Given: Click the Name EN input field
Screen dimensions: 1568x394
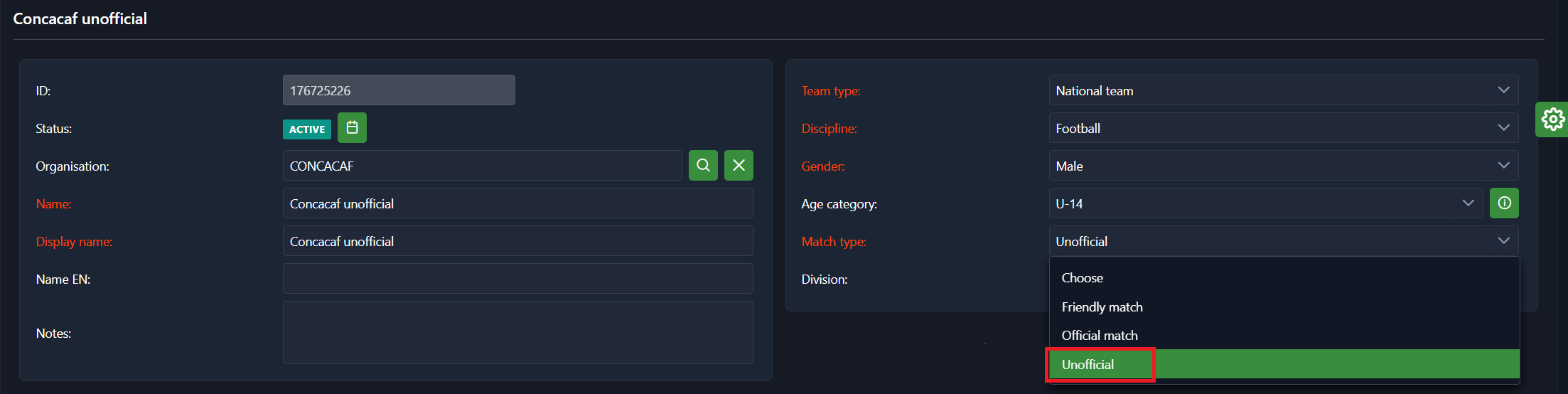Looking at the screenshot, I should point(517,279).
